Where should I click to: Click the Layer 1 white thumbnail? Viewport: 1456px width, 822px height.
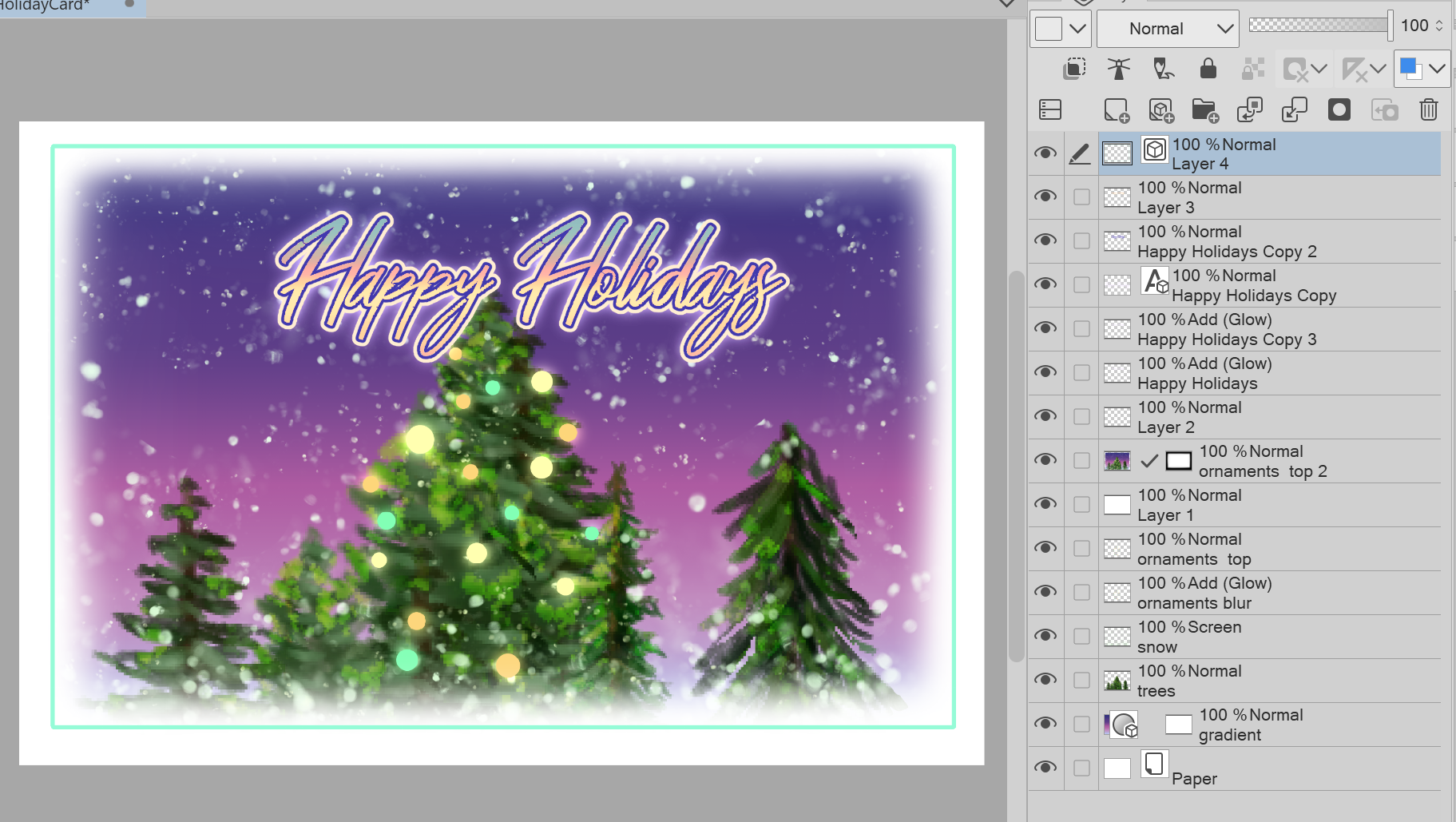coord(1117,505)
